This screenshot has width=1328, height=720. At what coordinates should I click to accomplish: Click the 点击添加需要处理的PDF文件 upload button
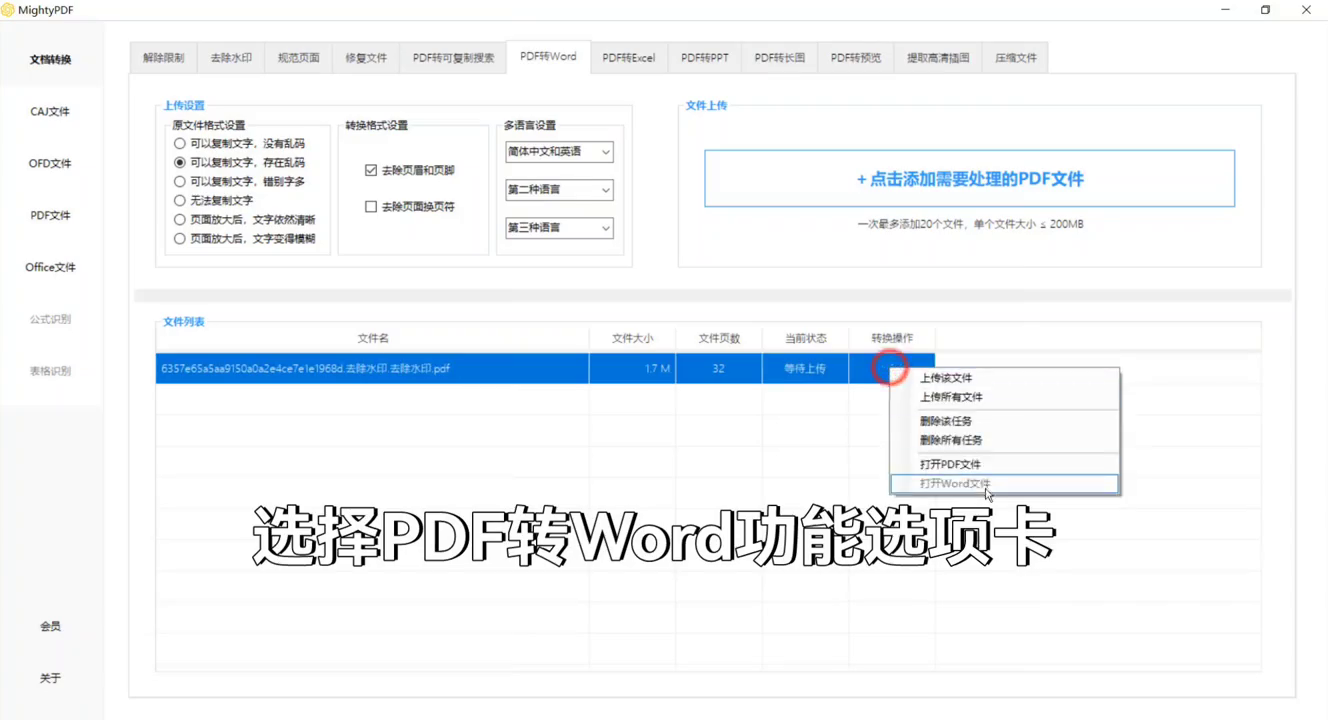click(x=969, y=179)
